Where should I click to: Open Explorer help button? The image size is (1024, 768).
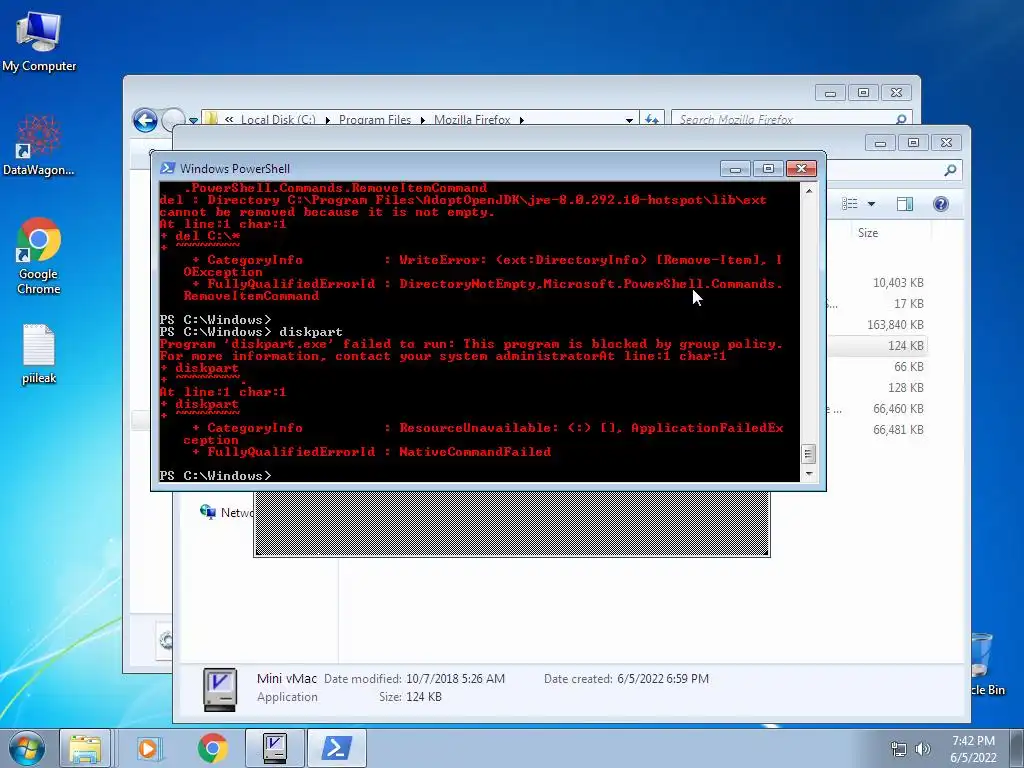click(x=940, y=204)
